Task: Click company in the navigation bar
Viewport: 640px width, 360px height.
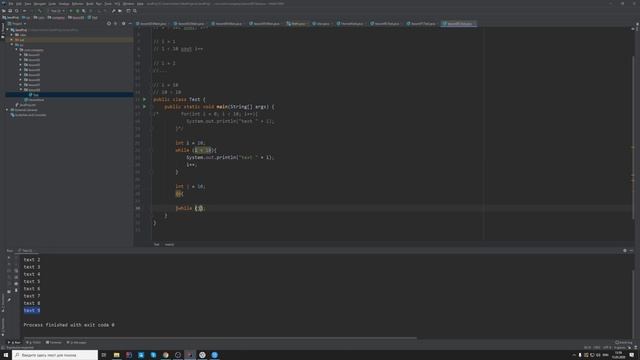Action: click(56, 18)
